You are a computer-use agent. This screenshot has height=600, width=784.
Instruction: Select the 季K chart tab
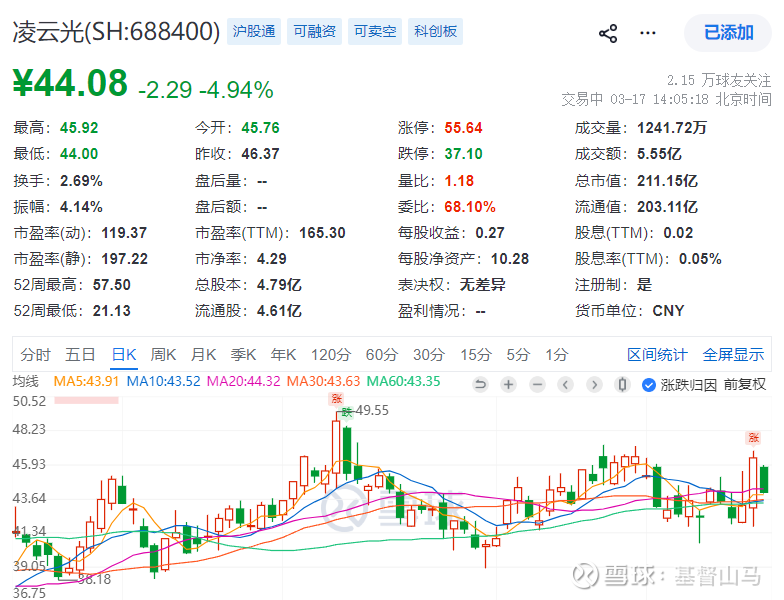[244, 355]
